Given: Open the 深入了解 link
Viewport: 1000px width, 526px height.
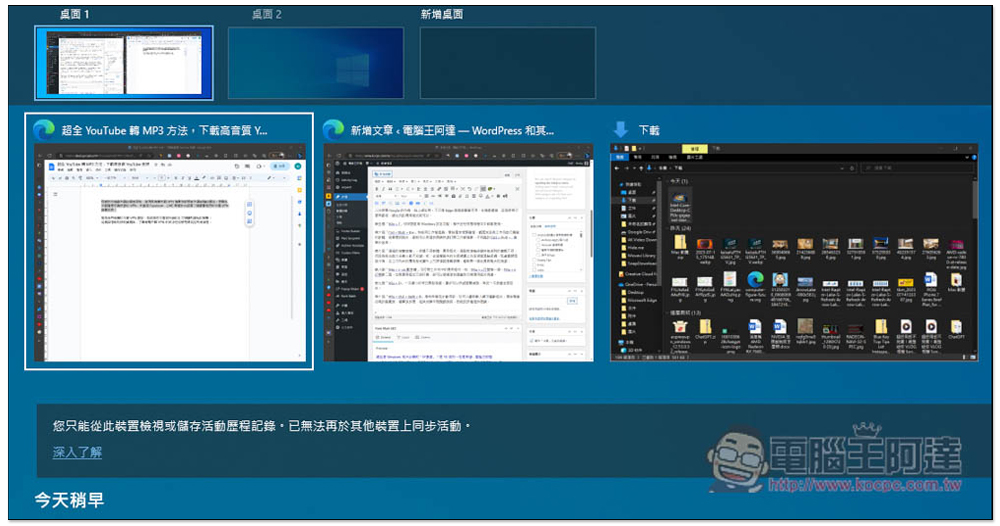Looking at the screenshot, I should coord(77,452).
